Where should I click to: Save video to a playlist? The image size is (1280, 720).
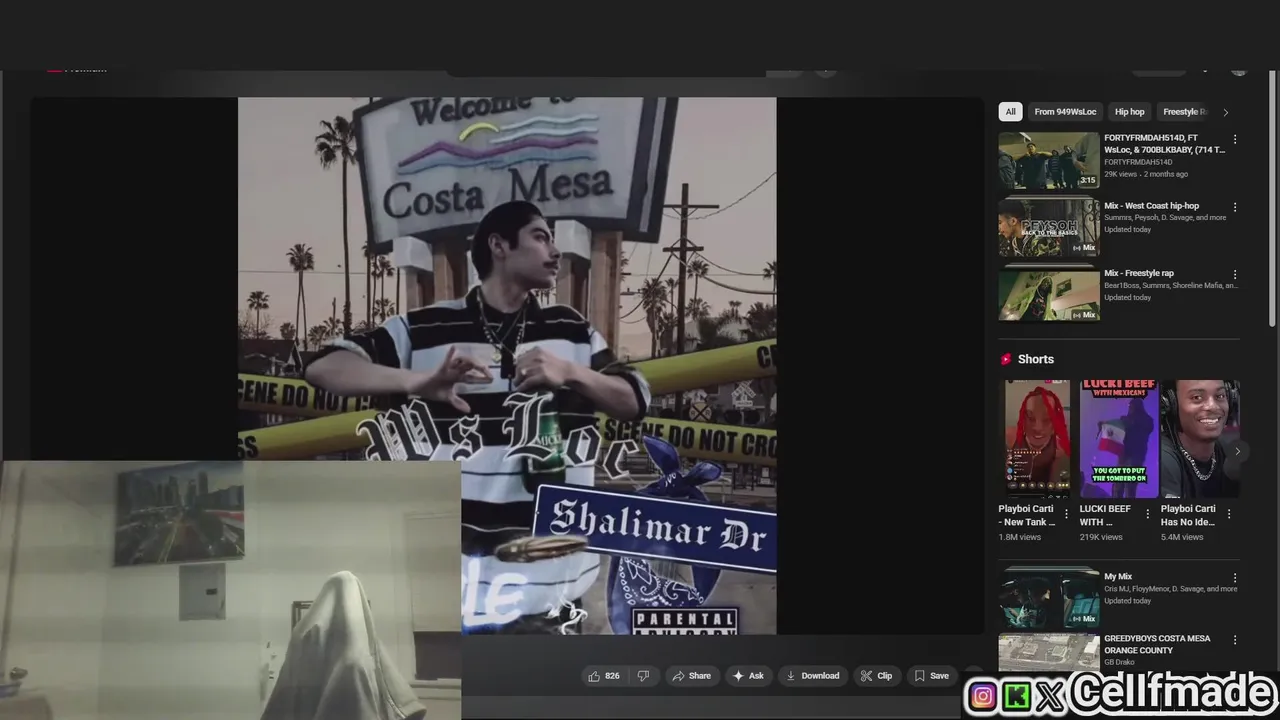tap(931, 676)
